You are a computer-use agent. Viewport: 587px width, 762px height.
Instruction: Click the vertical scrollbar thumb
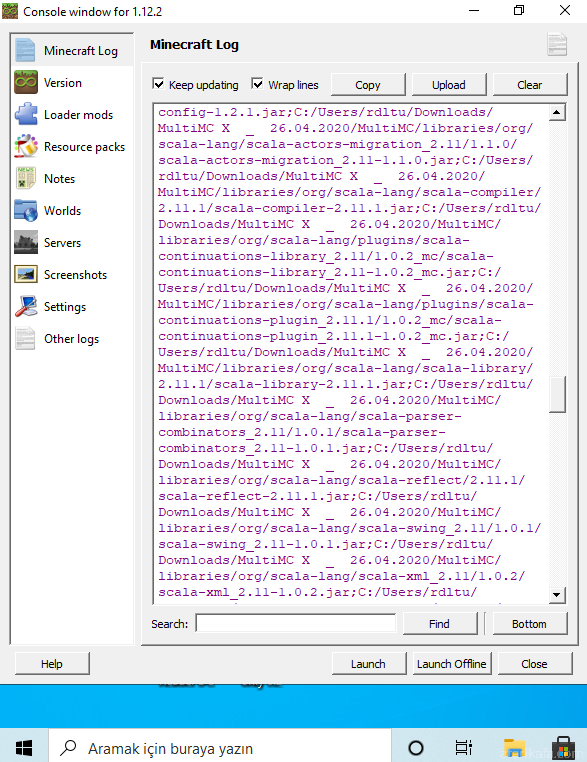(x=557, y=394)
